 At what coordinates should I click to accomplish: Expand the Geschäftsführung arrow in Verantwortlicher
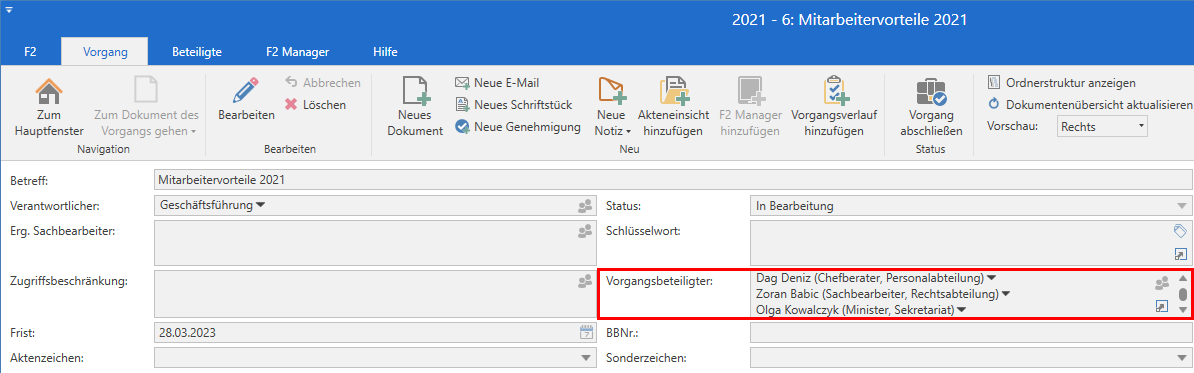tap(260, 205)
